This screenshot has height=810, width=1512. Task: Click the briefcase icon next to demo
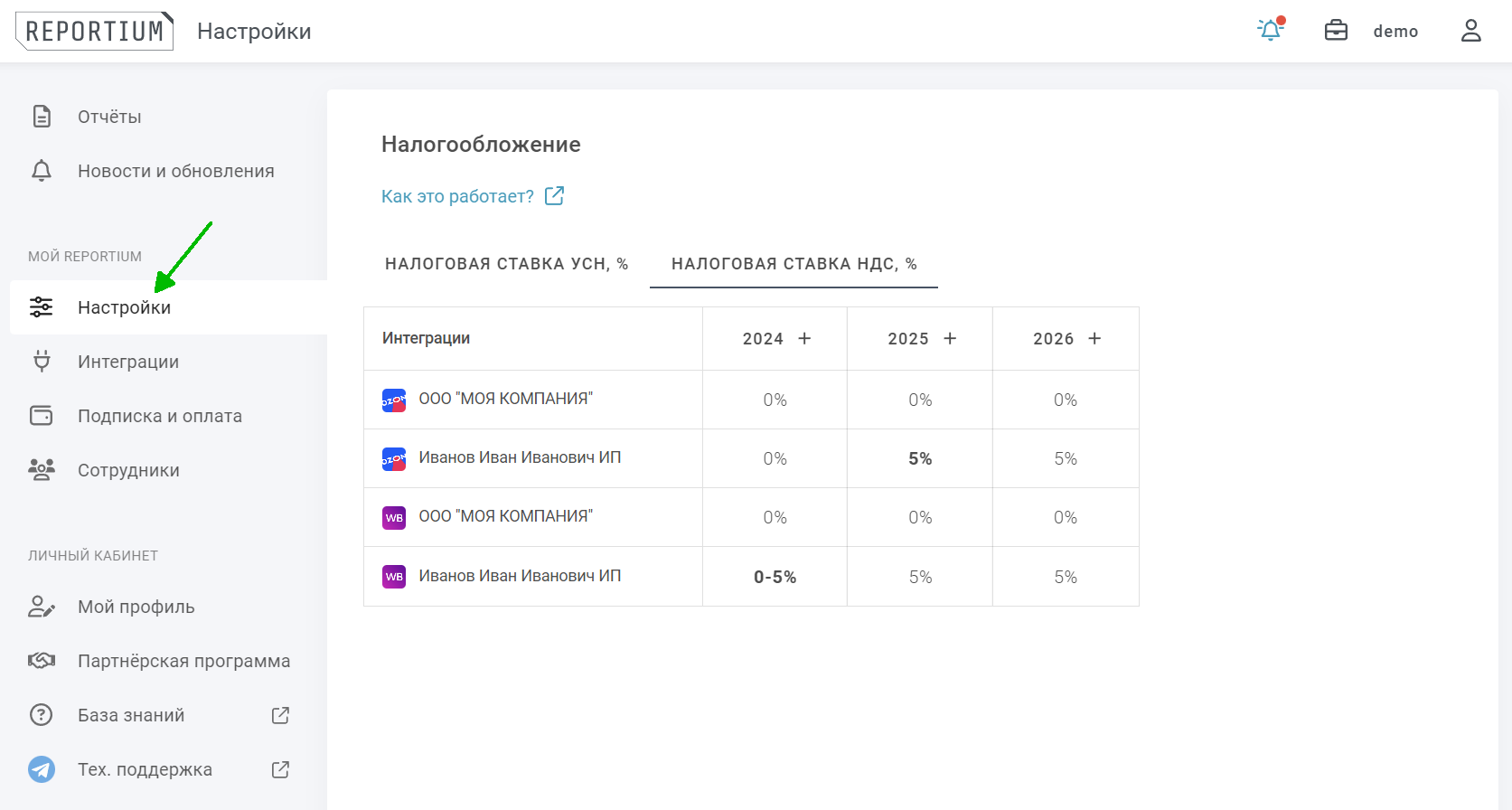[1336, 31]
